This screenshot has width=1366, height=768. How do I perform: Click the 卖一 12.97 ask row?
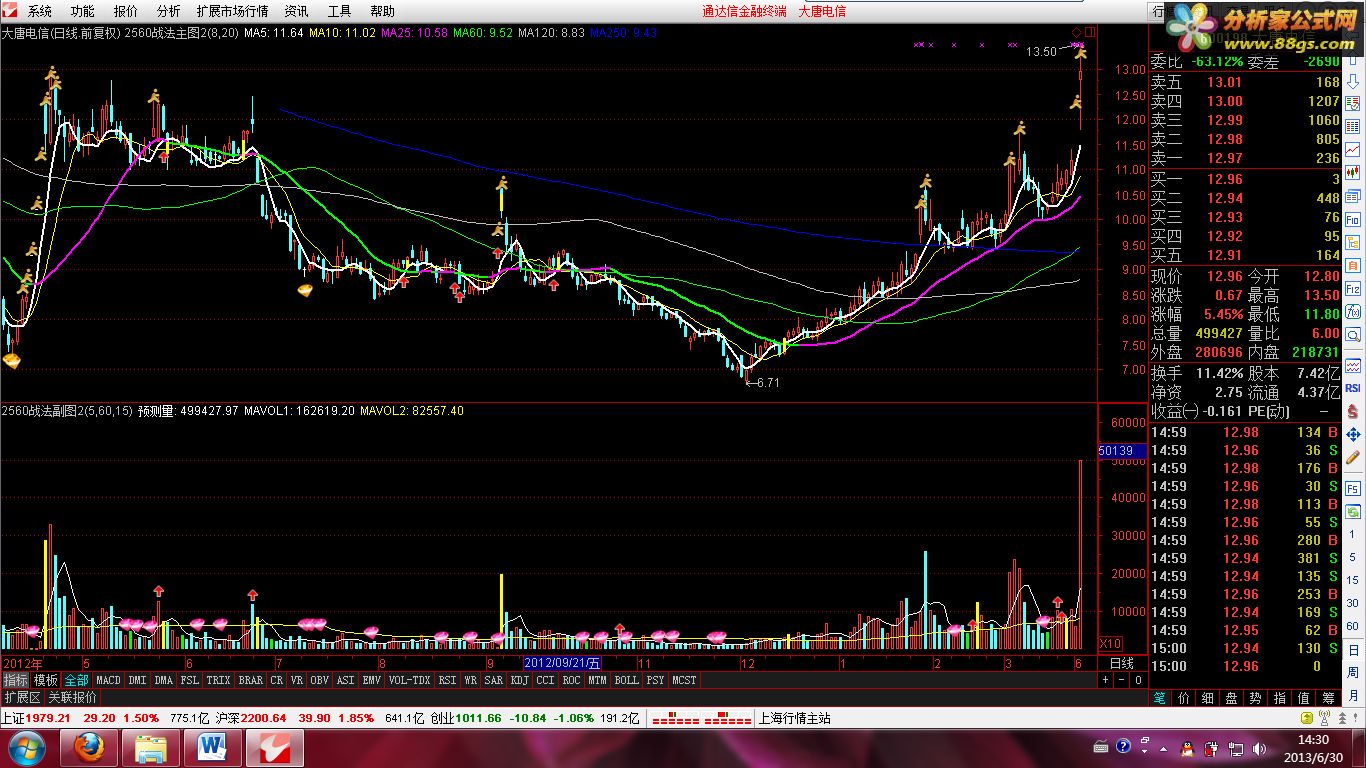[x=1245, y=158]
